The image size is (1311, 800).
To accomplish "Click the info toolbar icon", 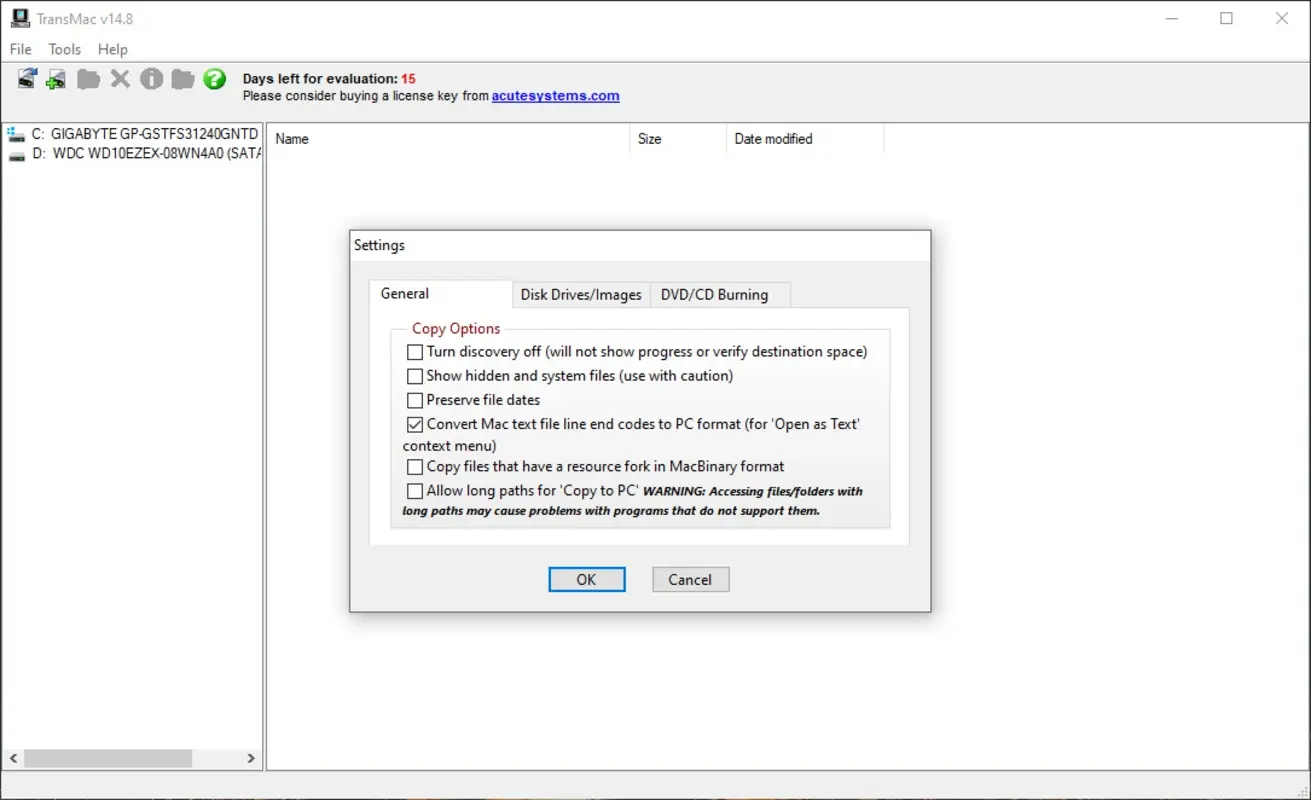I will (151, 79).
